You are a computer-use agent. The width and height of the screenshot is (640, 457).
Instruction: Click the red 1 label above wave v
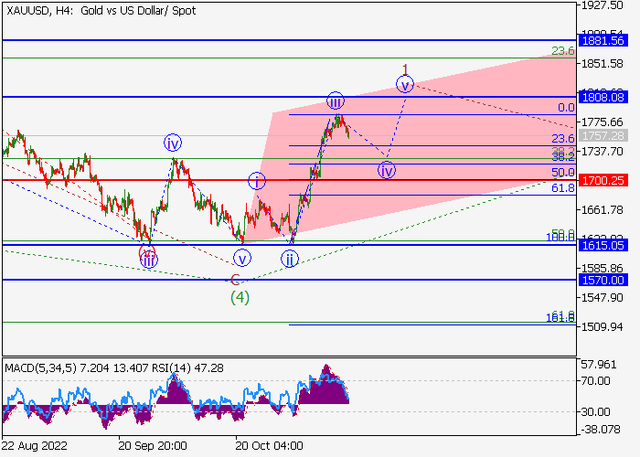(x=405, y=69)
